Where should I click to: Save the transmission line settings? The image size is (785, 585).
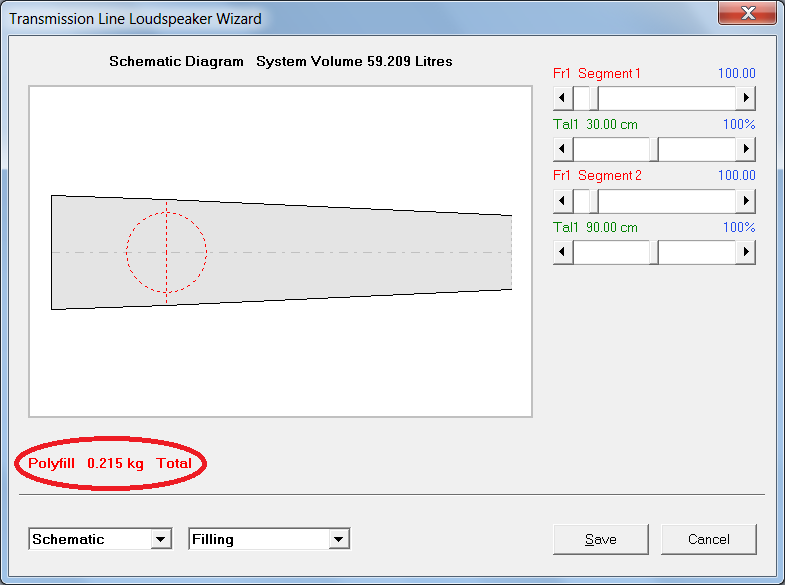[600, 539]
